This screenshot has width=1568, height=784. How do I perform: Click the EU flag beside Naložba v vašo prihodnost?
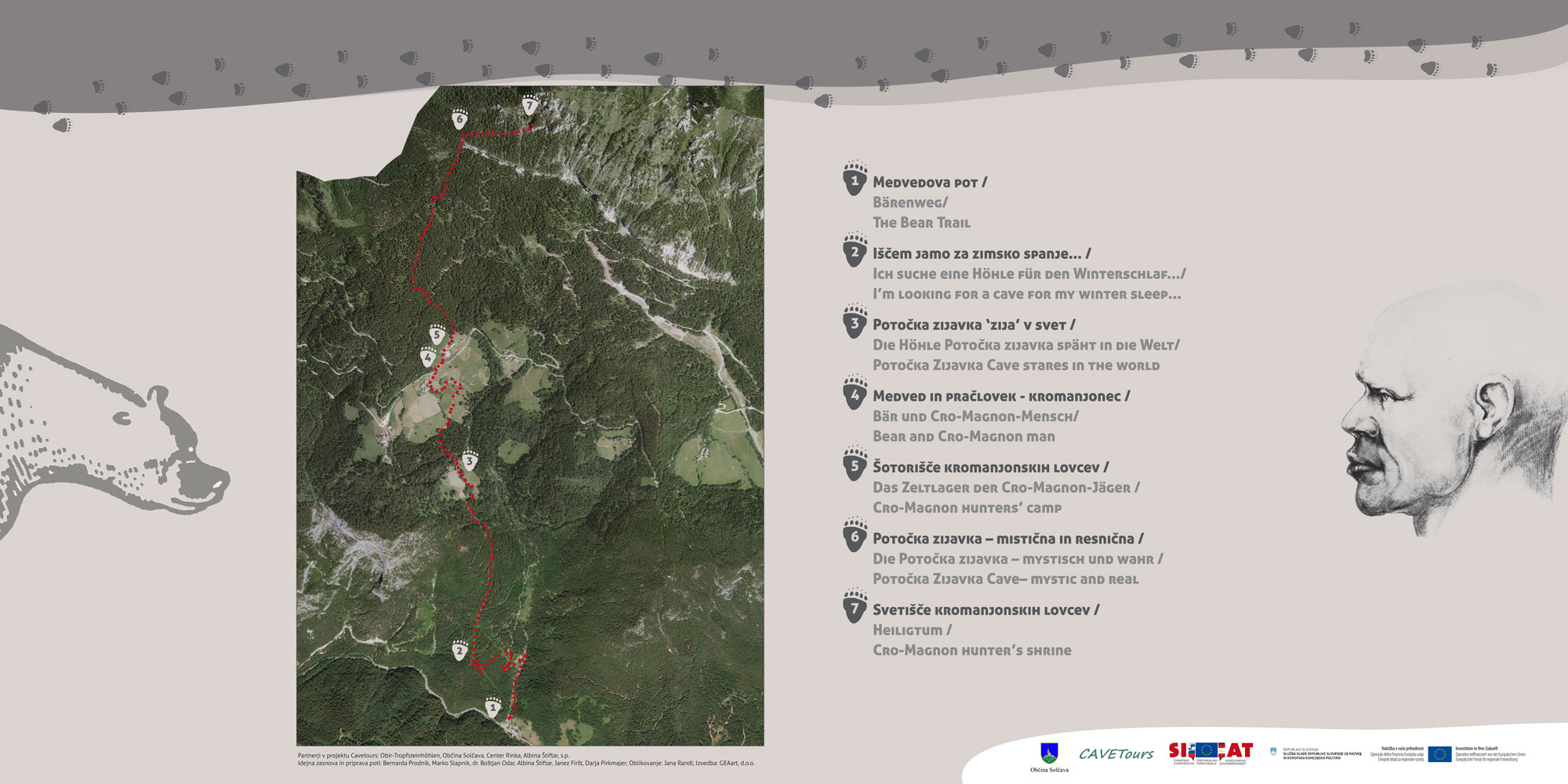click(x=1439, y=754)
